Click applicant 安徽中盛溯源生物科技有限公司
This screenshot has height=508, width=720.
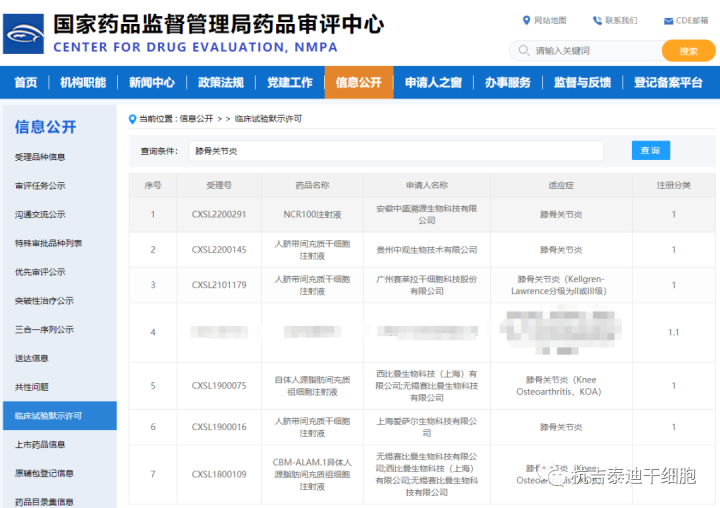pos(427,214)
